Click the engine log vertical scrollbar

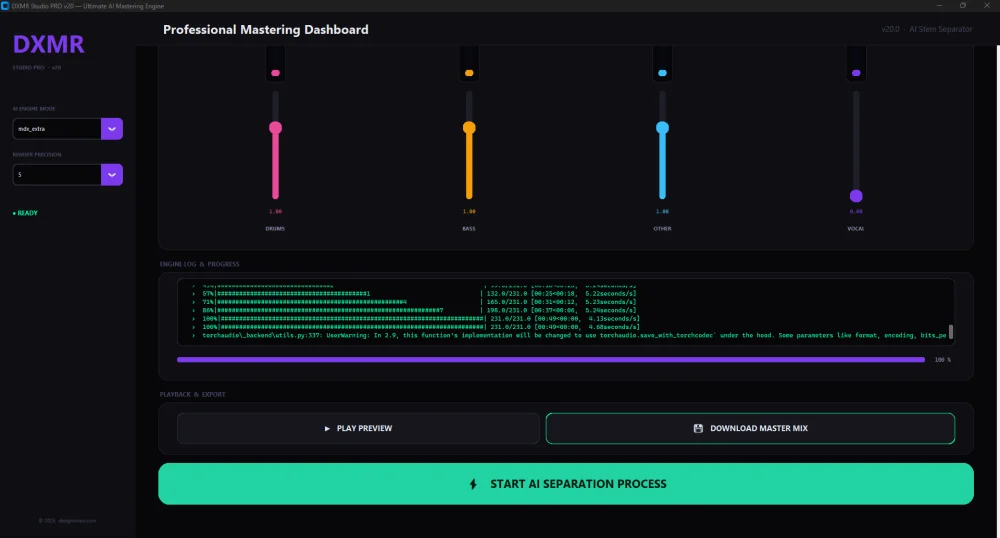pyautogui.click(x=951, y=331)
